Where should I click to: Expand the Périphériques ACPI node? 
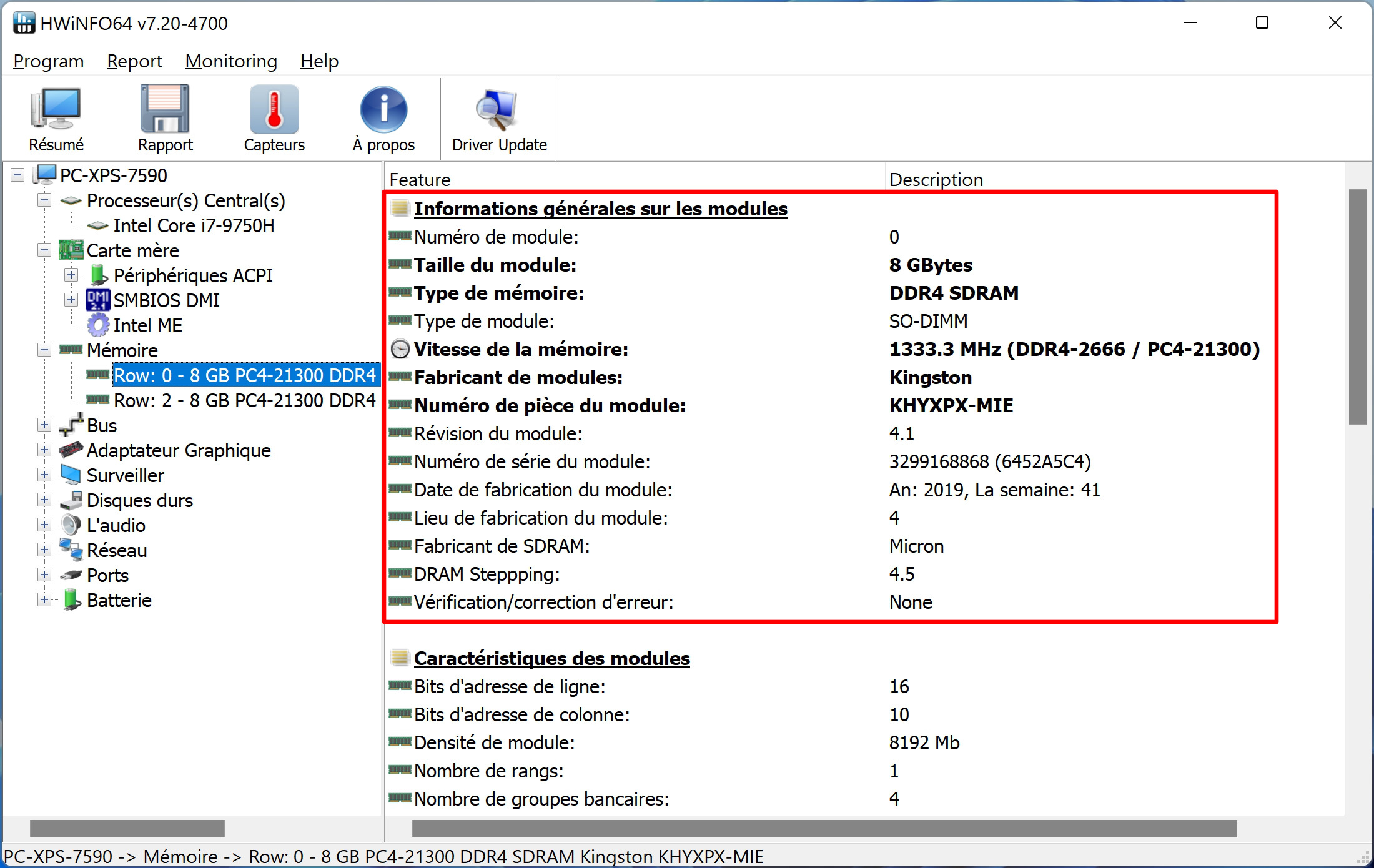(x=71, y=275)
